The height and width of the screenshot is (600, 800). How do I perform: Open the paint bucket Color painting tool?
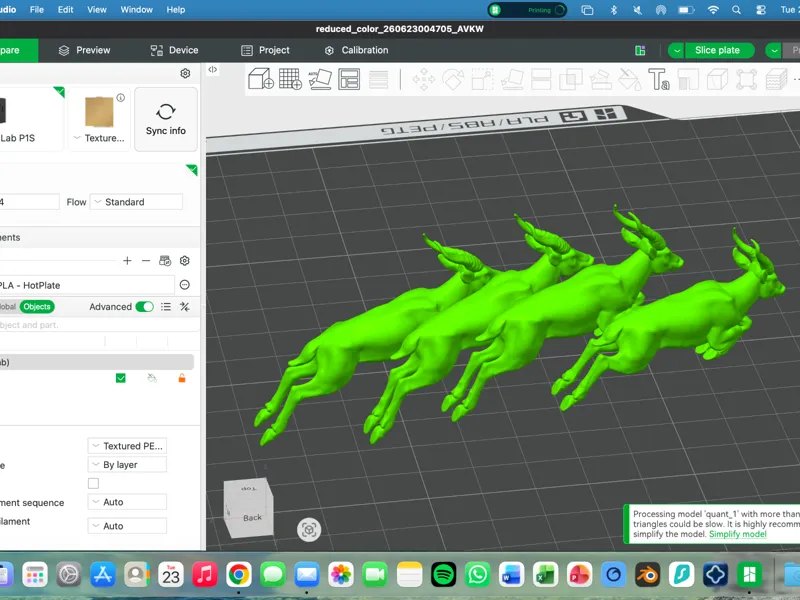(x=630, y=79)
